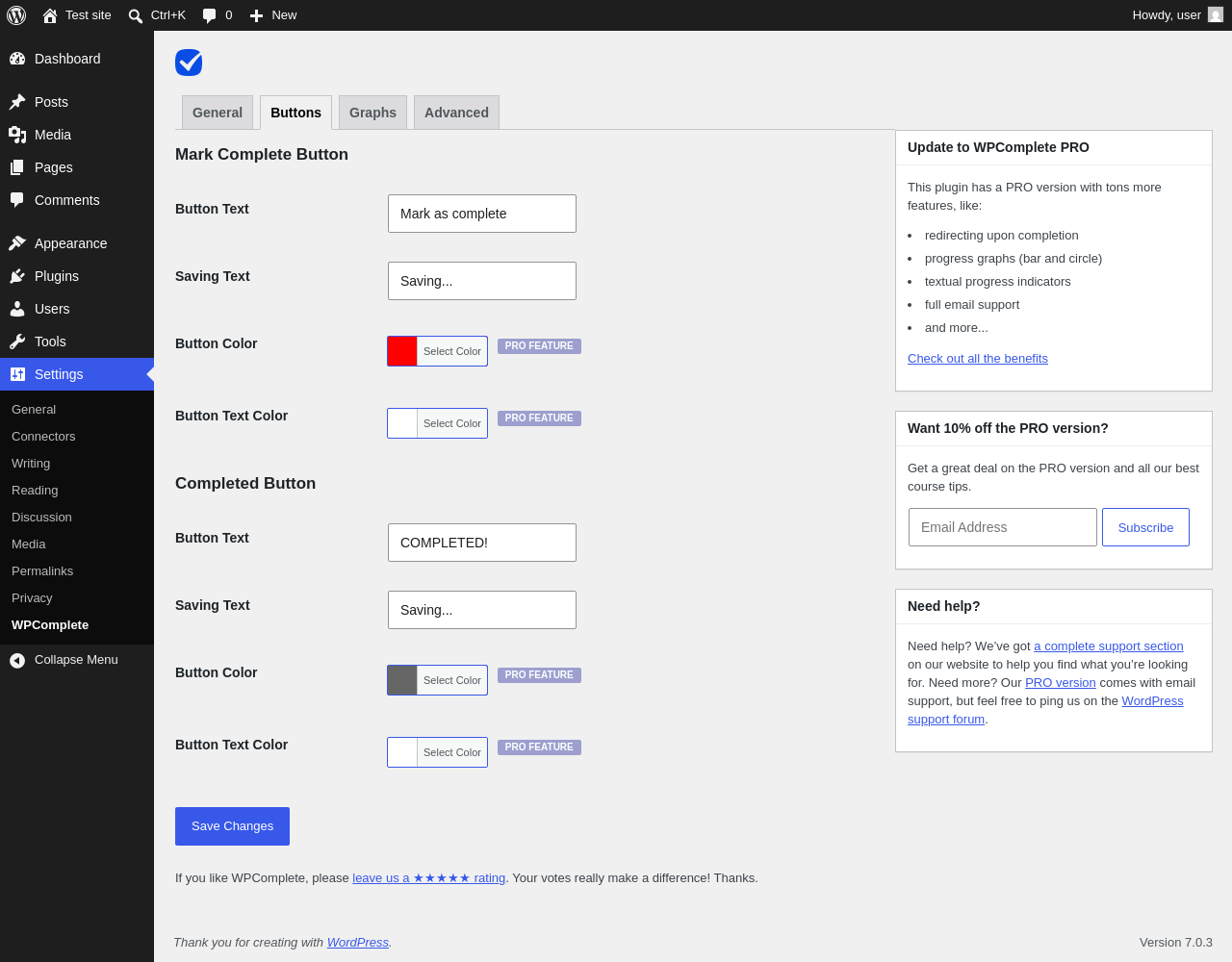1232x962 pixels.
Task: Click PRO FEATURE badge beside red button color
Action: [539, 346]
